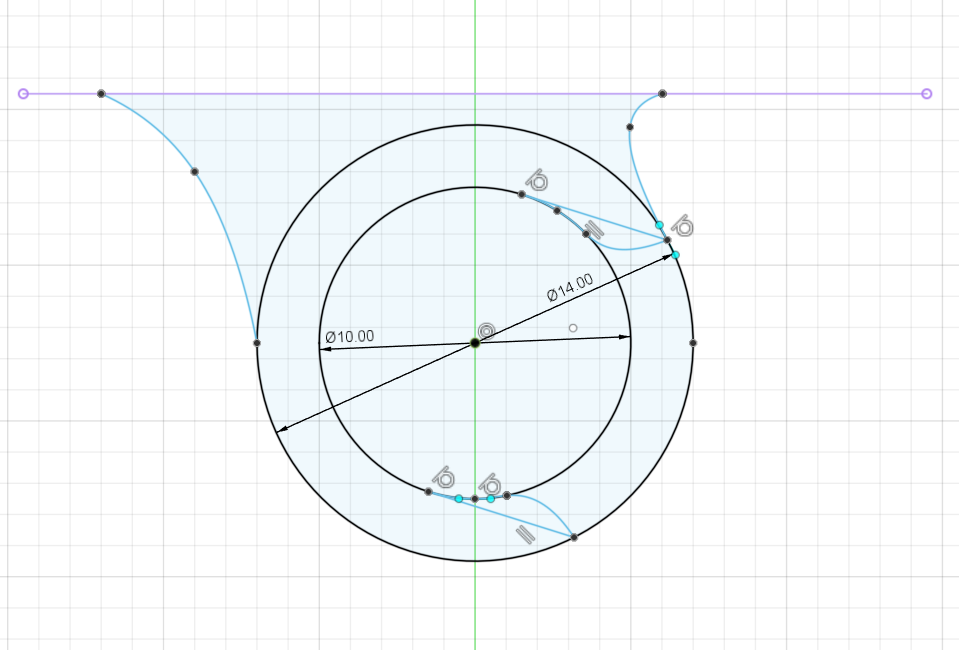
Task: Click the bottom tangent constraint icon right of the axis
Action: point(489,483)
